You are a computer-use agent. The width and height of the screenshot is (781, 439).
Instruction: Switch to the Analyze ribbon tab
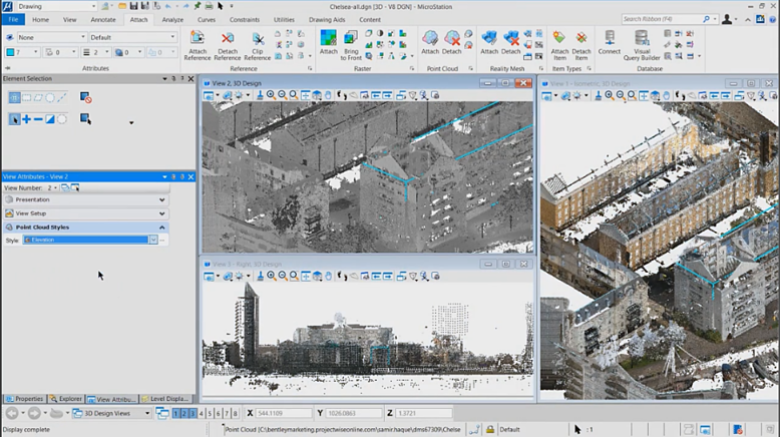point(172,19)
